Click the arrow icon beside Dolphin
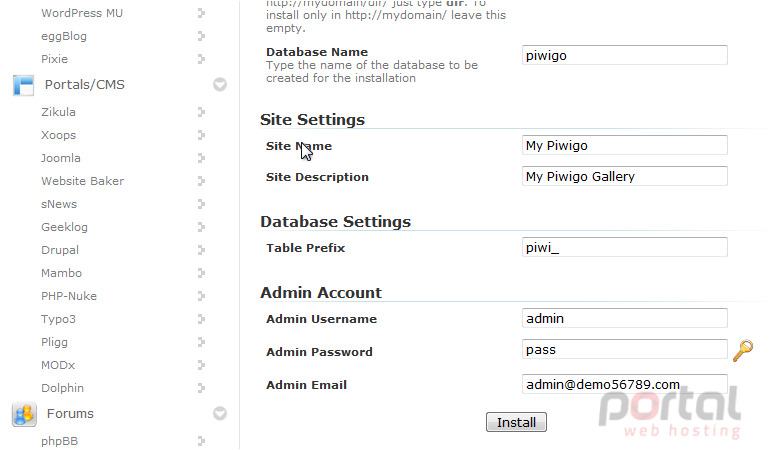Screen dimensions: 776x450 [x=201, y=388]
